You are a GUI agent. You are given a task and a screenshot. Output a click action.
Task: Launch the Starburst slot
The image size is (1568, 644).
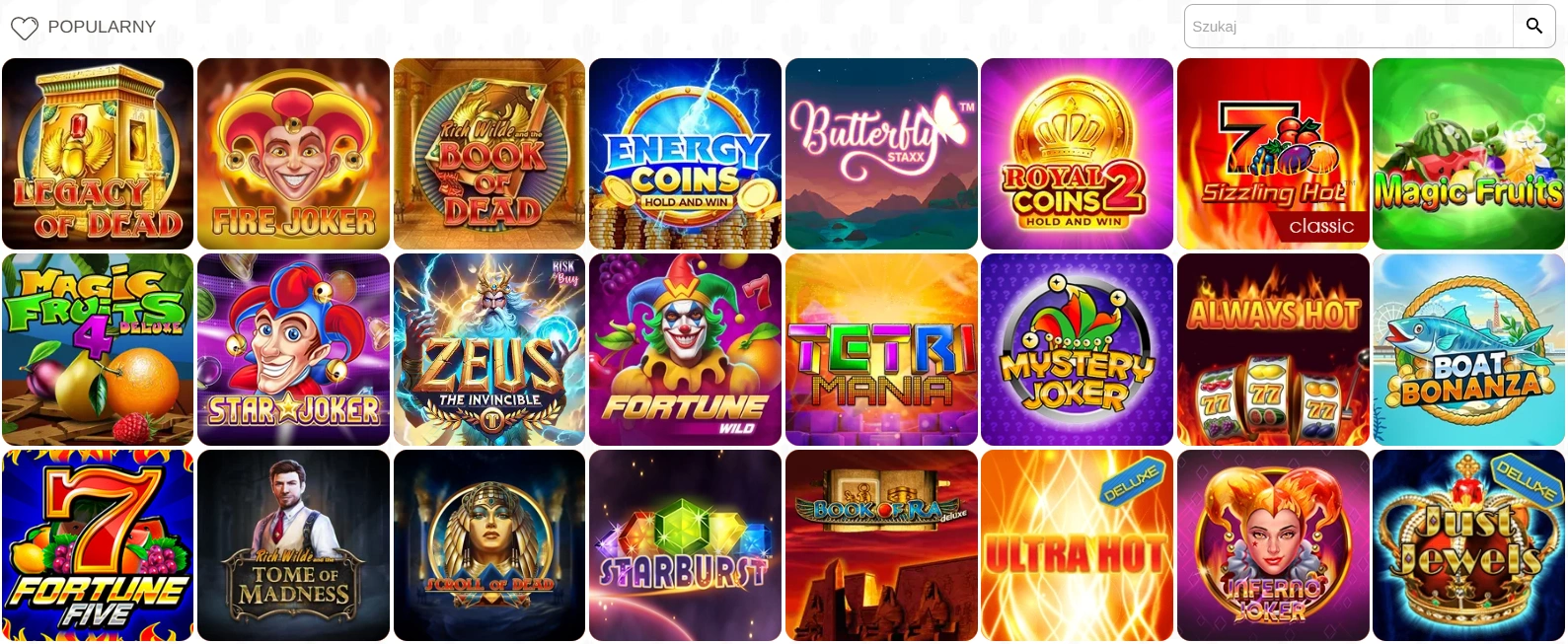click(685, 545)
